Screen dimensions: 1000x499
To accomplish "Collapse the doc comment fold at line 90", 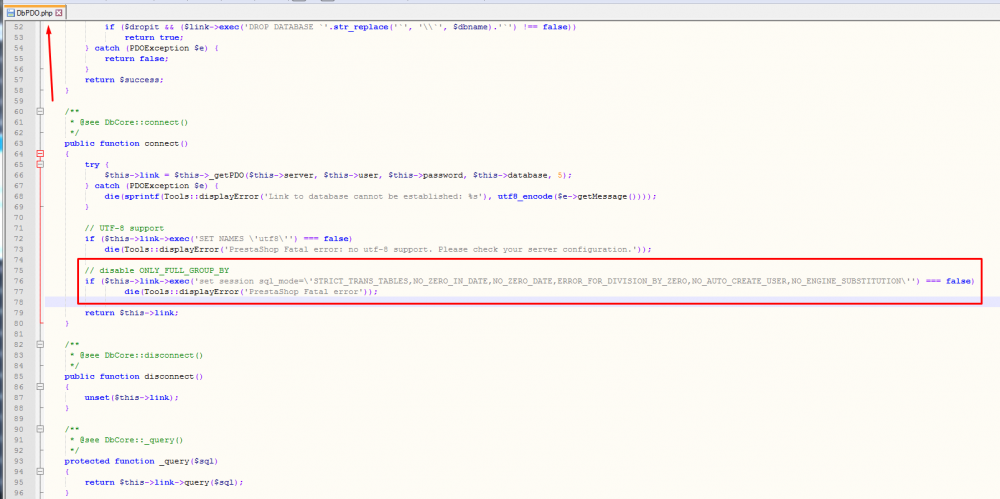I will pos(41,429).
